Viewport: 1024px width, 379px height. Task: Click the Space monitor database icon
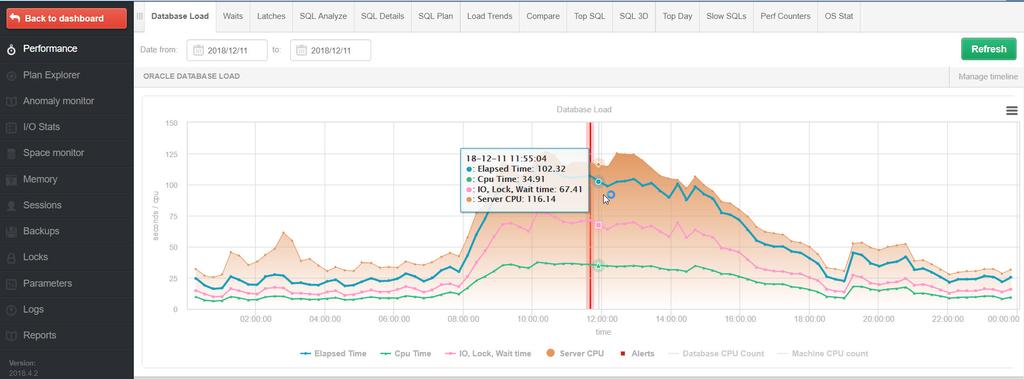[11, 154]
